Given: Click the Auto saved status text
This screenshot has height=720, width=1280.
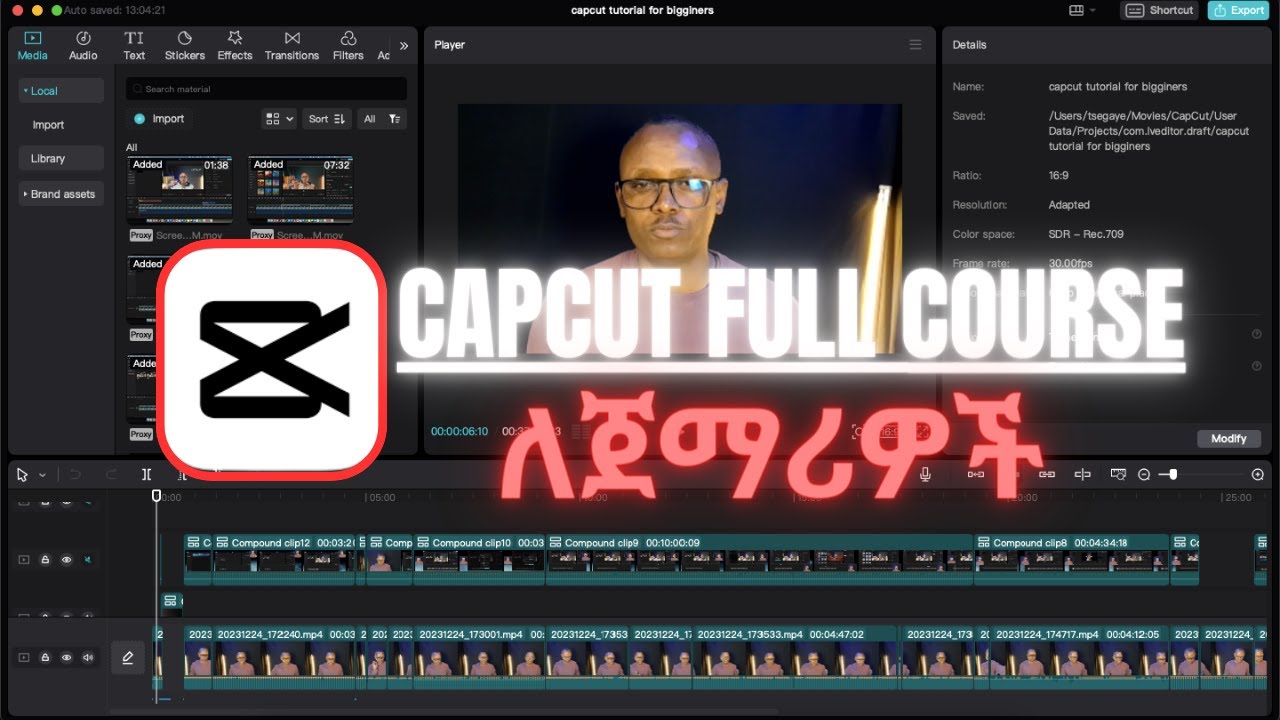Looking at the screenshot, I should [115, 10].
